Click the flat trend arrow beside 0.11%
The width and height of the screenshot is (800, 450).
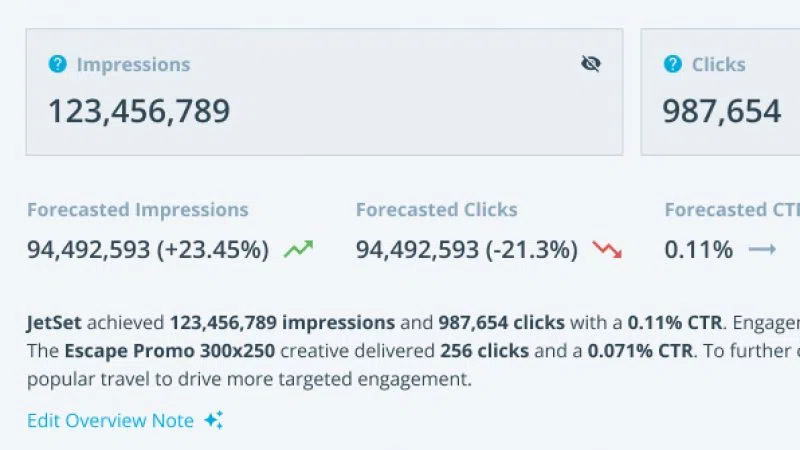[x=762, y=249]
